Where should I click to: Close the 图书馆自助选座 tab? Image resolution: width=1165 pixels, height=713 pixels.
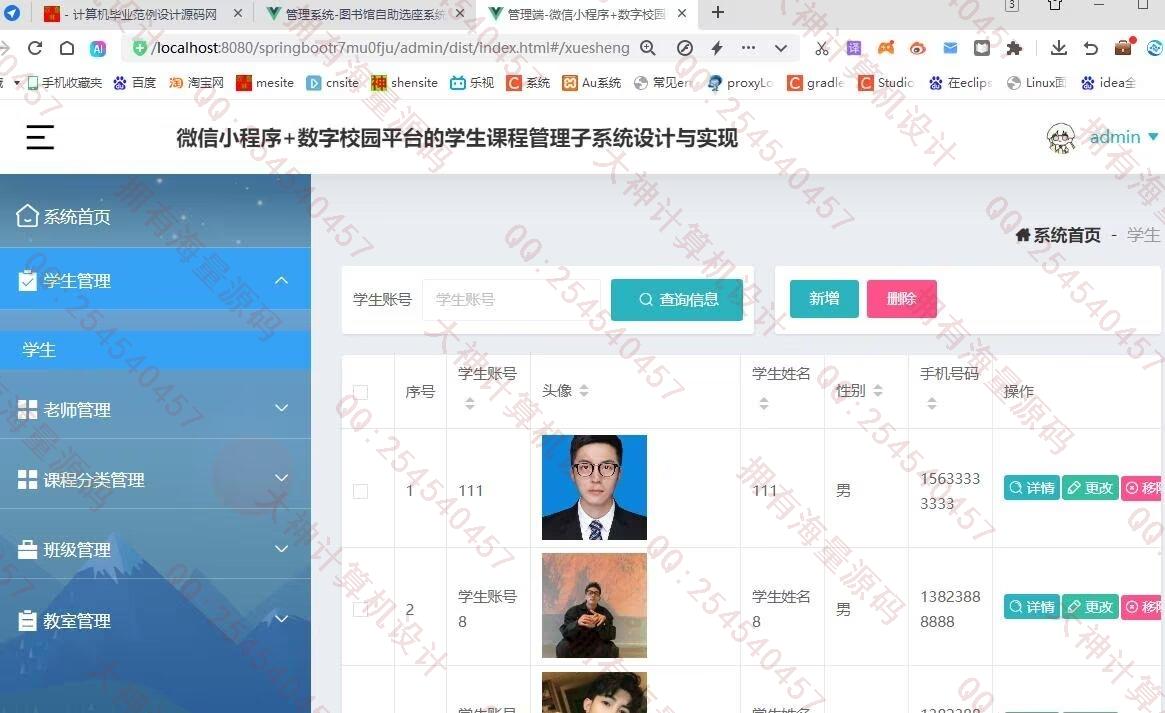coord(461,13)
